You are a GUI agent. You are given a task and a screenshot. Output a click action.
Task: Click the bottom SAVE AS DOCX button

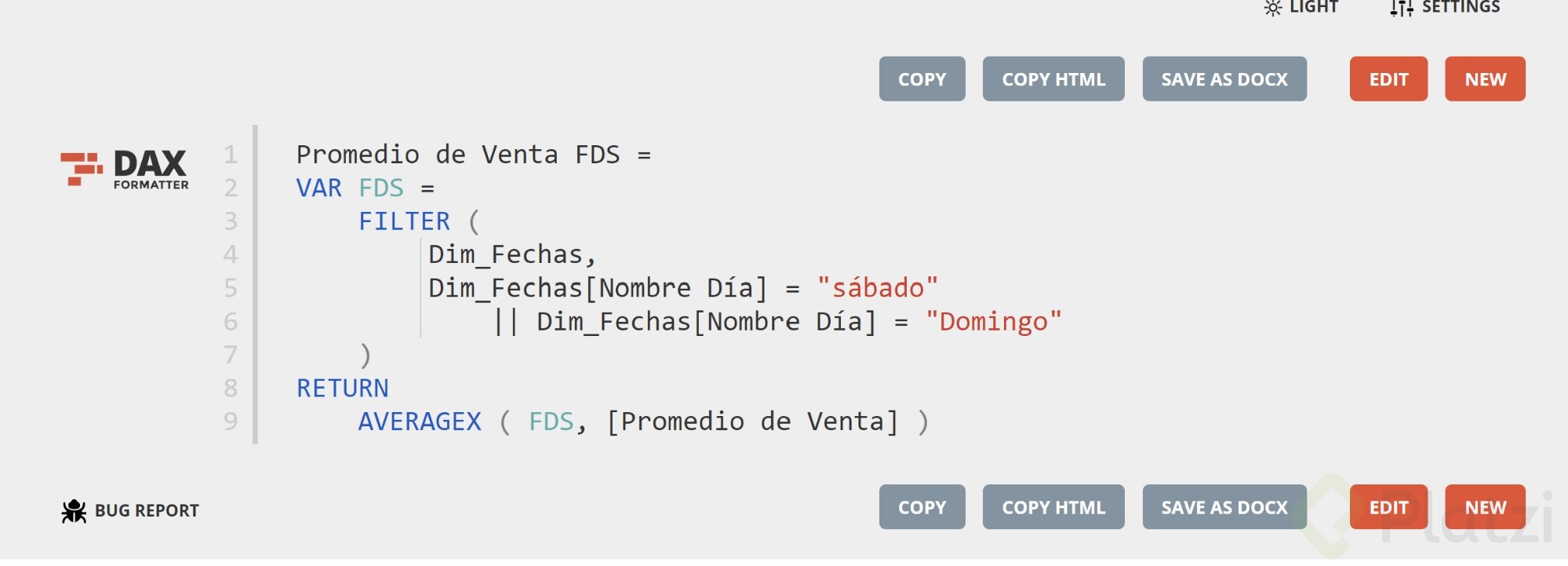(x=1224, y=507)
